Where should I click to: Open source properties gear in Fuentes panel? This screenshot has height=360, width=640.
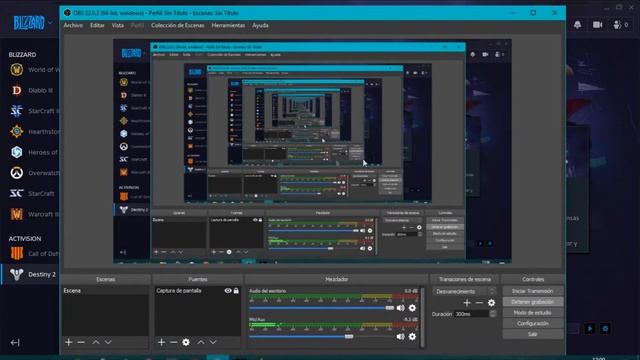click(x=186, y=342)
